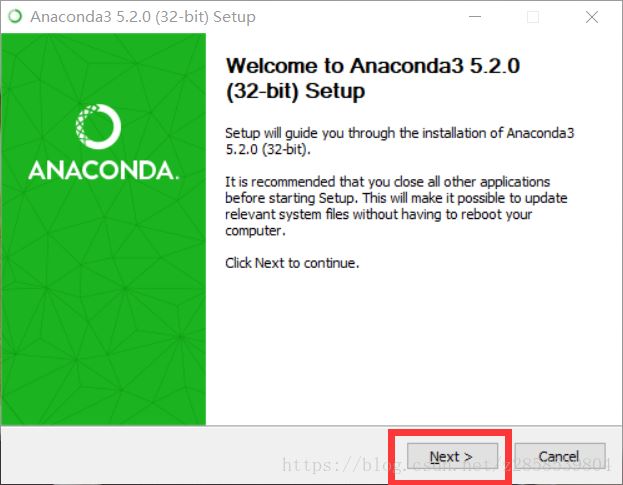
Task: Click the ANACONDA wordmark text in the banner
Action: [103, 171]
